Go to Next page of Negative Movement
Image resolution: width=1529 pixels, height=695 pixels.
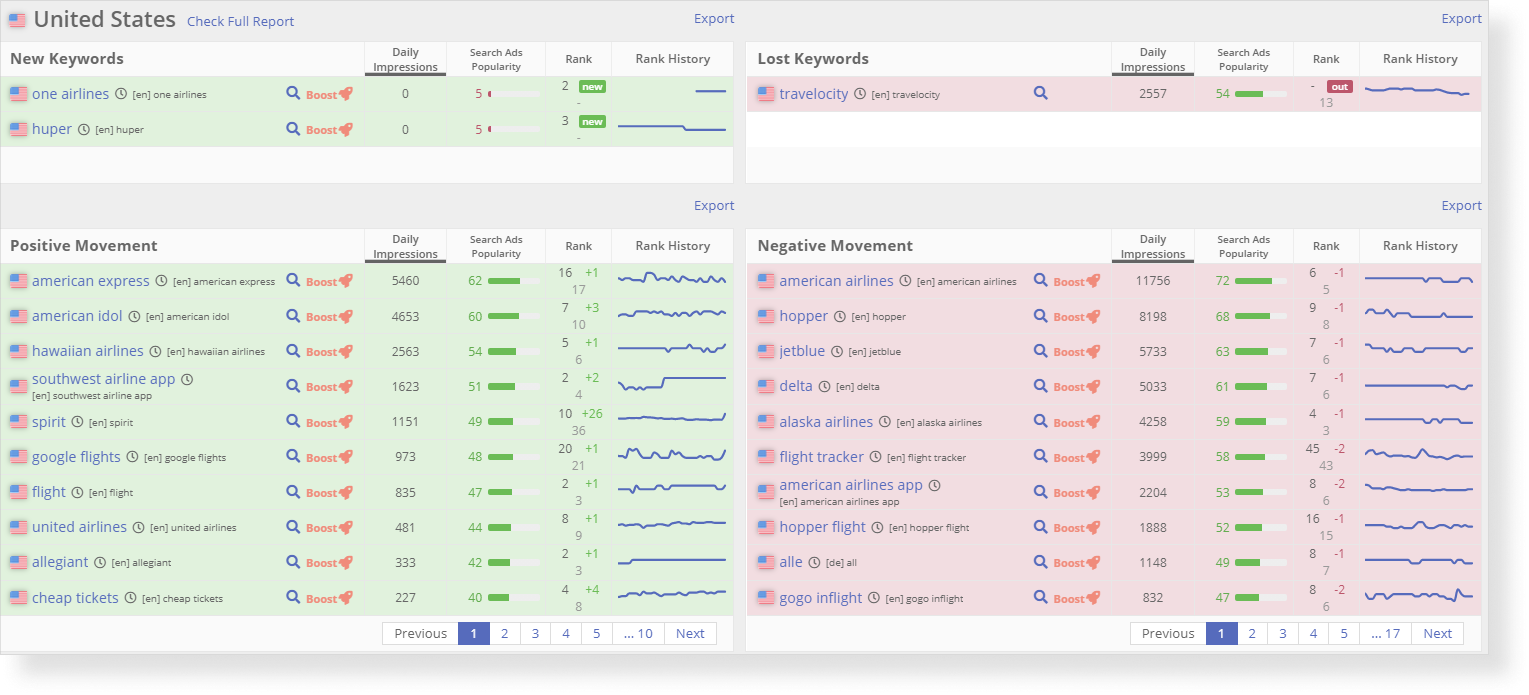[1438, 633]
